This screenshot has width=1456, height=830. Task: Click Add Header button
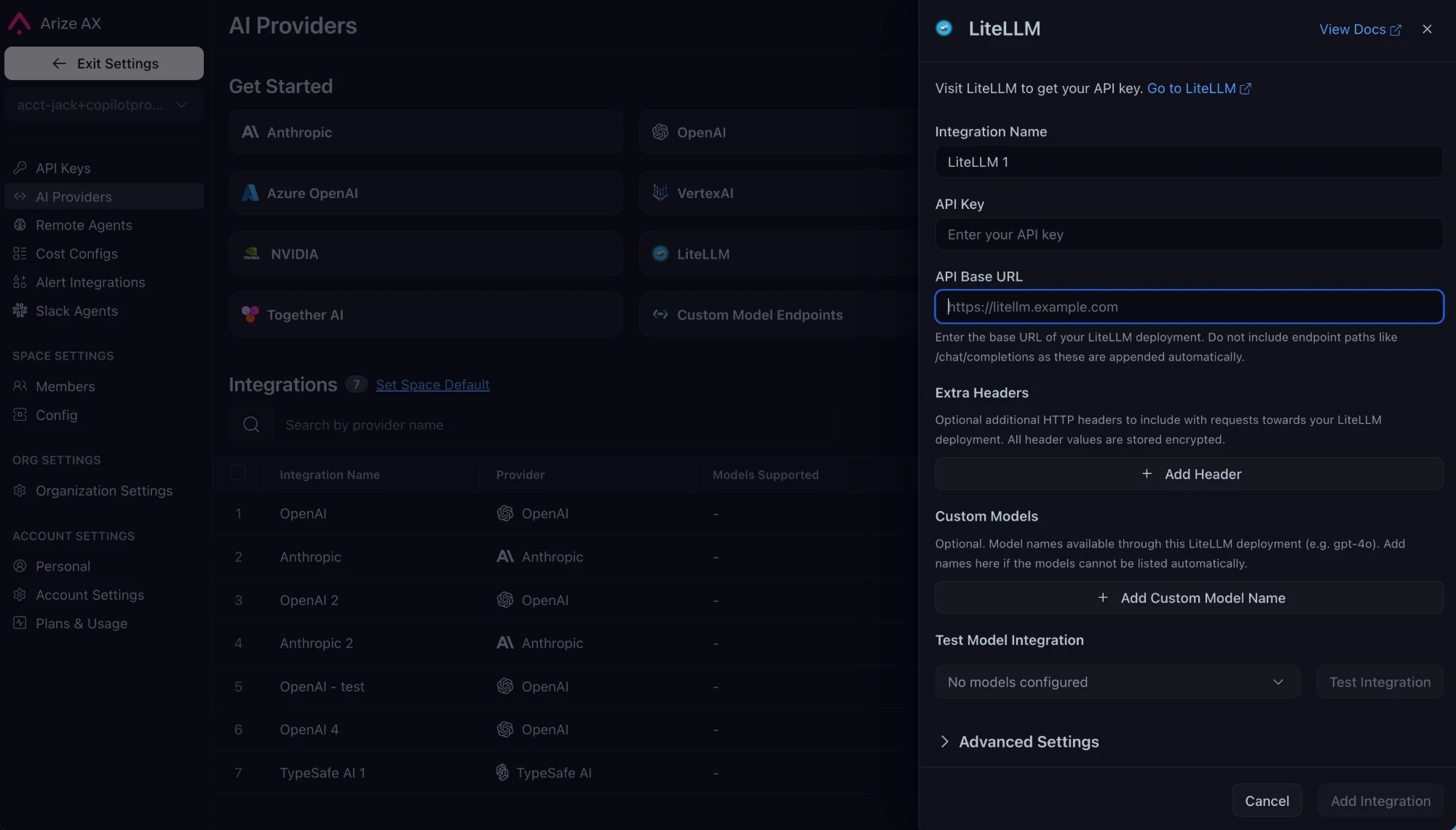1189,474
